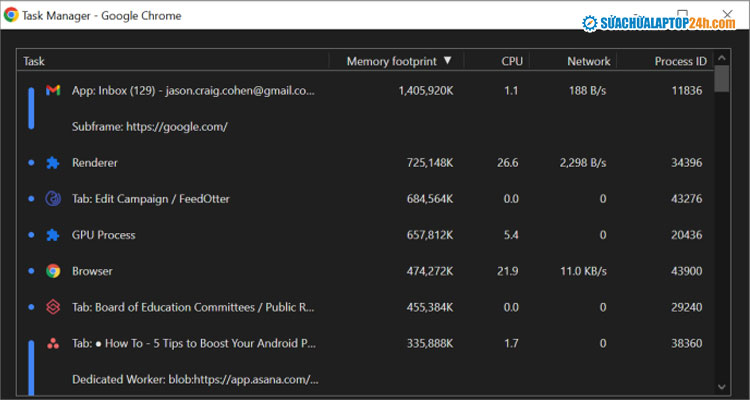Select the Tab: Edit Campaign / FeedOtter row

coord(150,199)
